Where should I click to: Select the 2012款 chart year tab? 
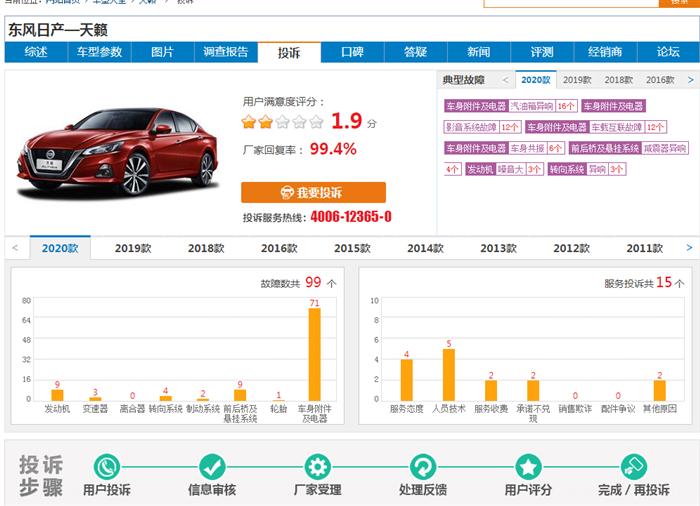click(x=572, y=248)
